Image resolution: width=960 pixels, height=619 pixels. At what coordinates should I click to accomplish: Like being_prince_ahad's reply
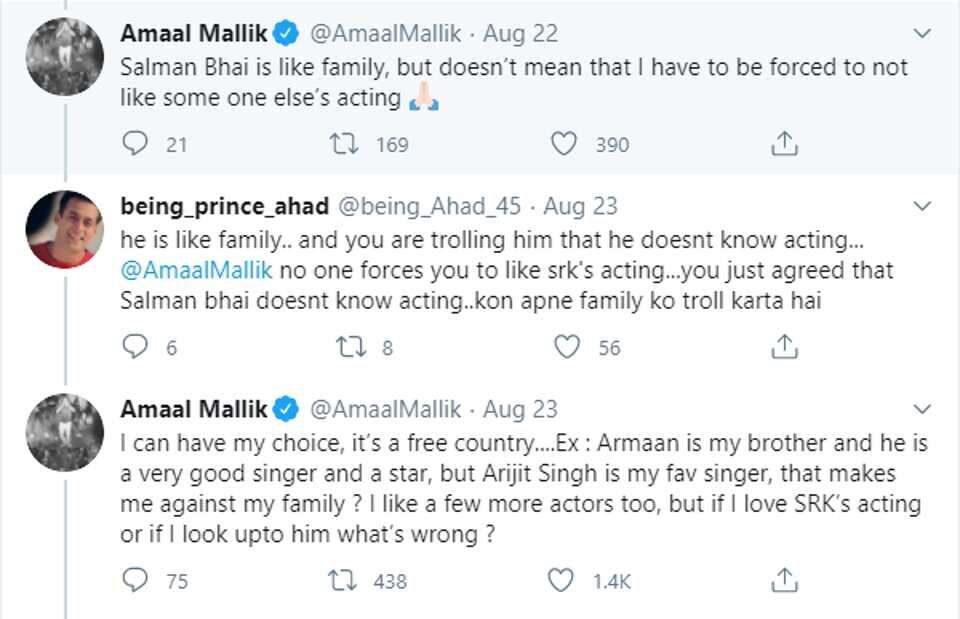pyautogui.click(x=567, y=347)
